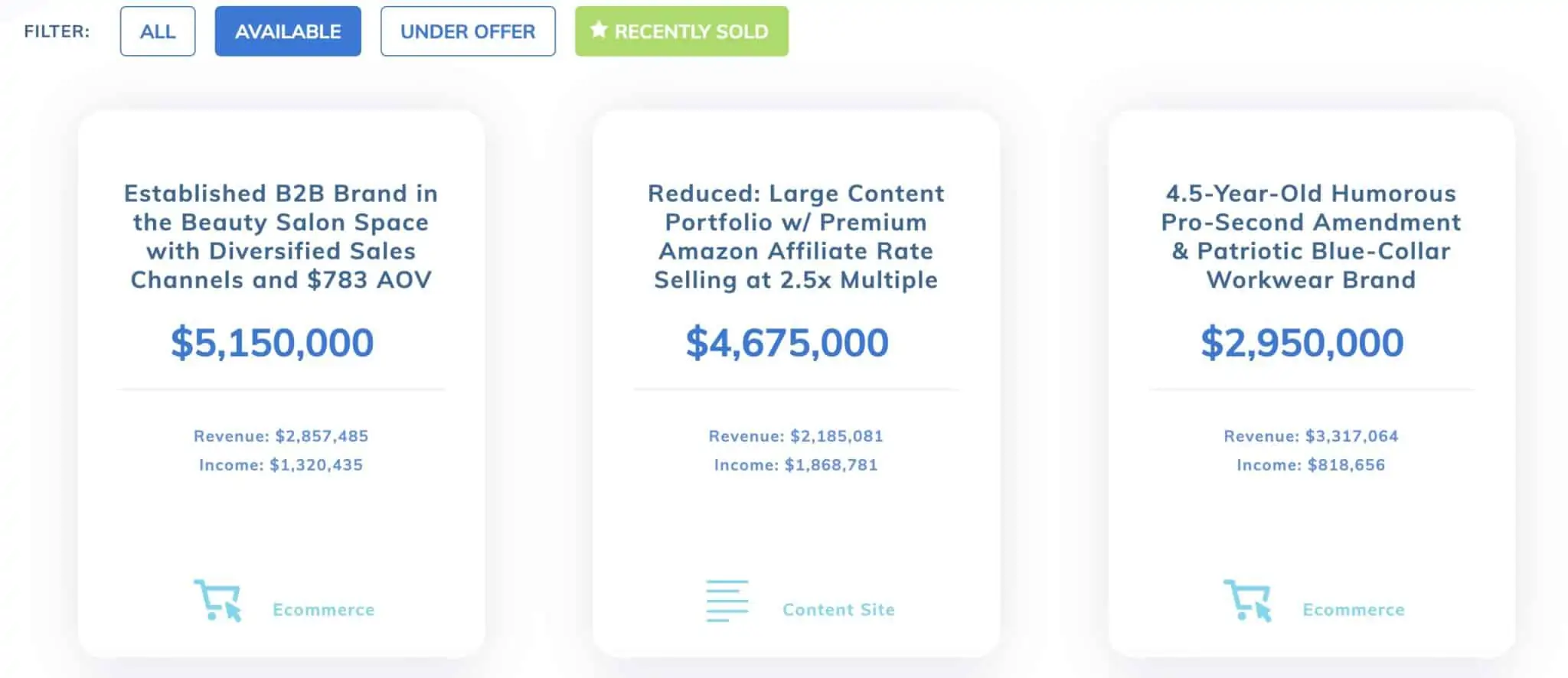Click the $4,675,000 price
The image size is (1568, 678).
pos(787,342)
